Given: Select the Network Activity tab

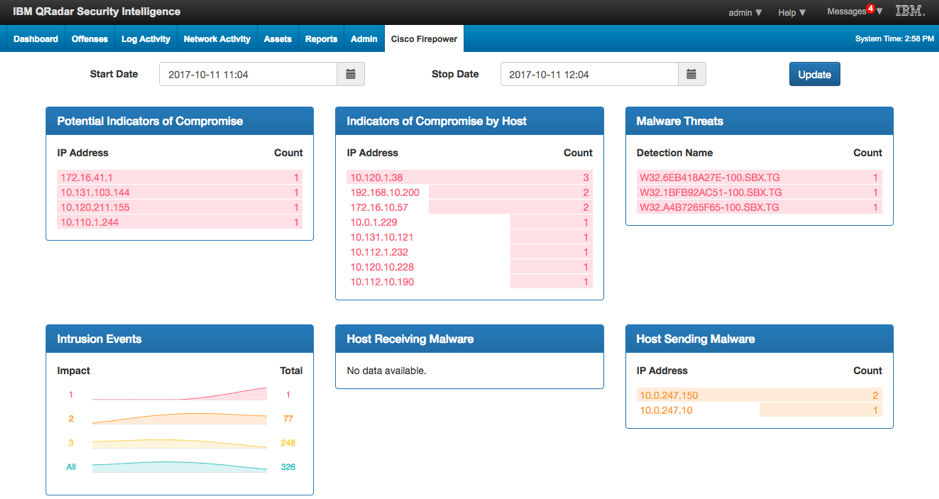Looking at the screenshot, I should pos(217,39).
